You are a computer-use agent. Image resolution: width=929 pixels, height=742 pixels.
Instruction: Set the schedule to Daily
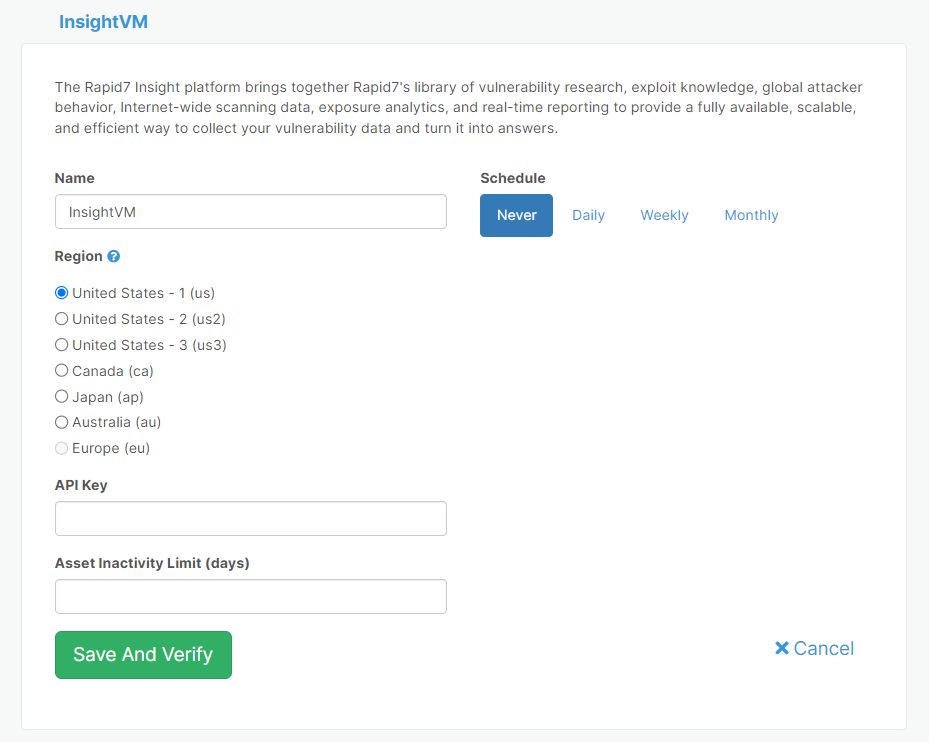(x=588, y=215)
